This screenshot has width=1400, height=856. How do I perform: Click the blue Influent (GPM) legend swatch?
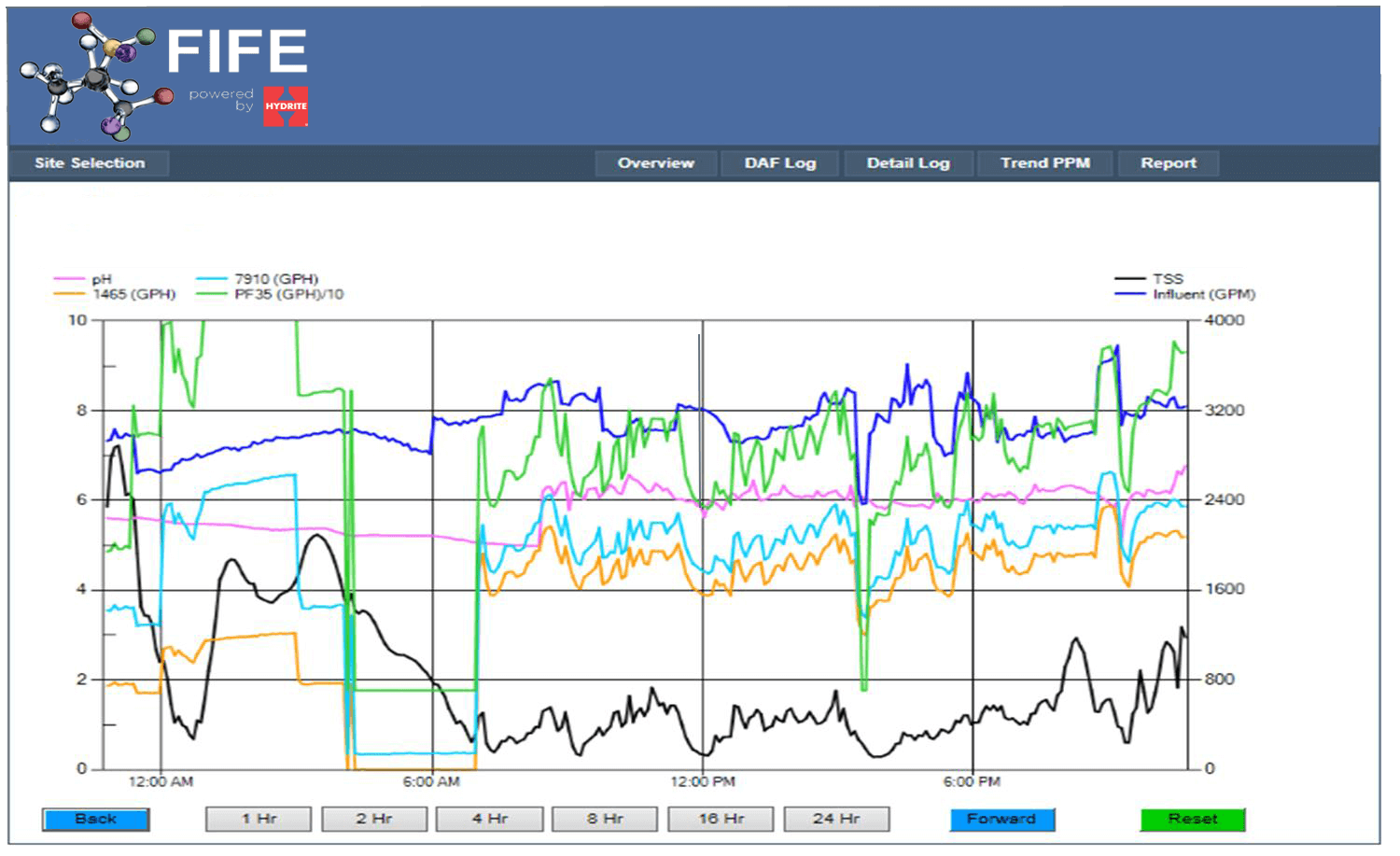click(x=1130, y=294)
